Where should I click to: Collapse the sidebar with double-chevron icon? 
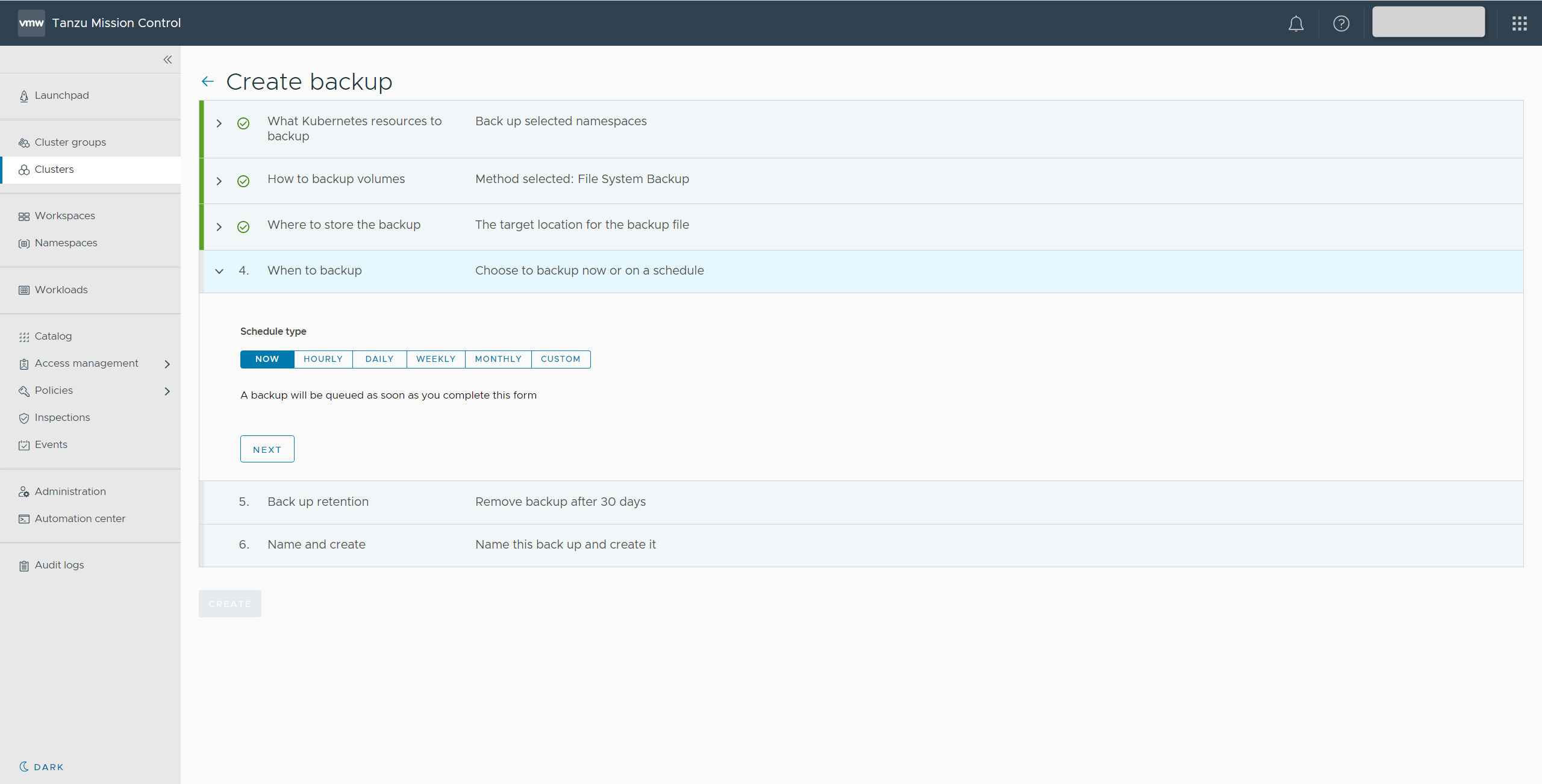[x=167, y=60]
